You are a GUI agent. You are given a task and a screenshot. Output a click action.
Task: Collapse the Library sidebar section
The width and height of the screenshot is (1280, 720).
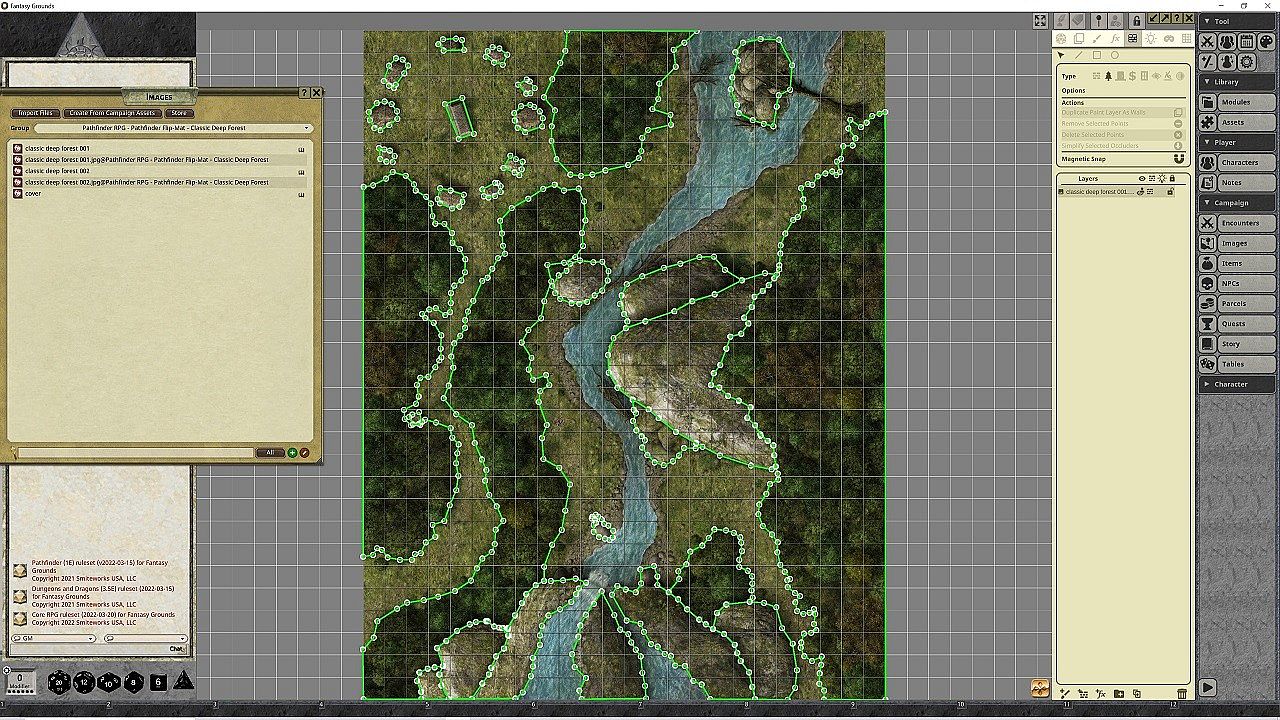pos(1237,82)
